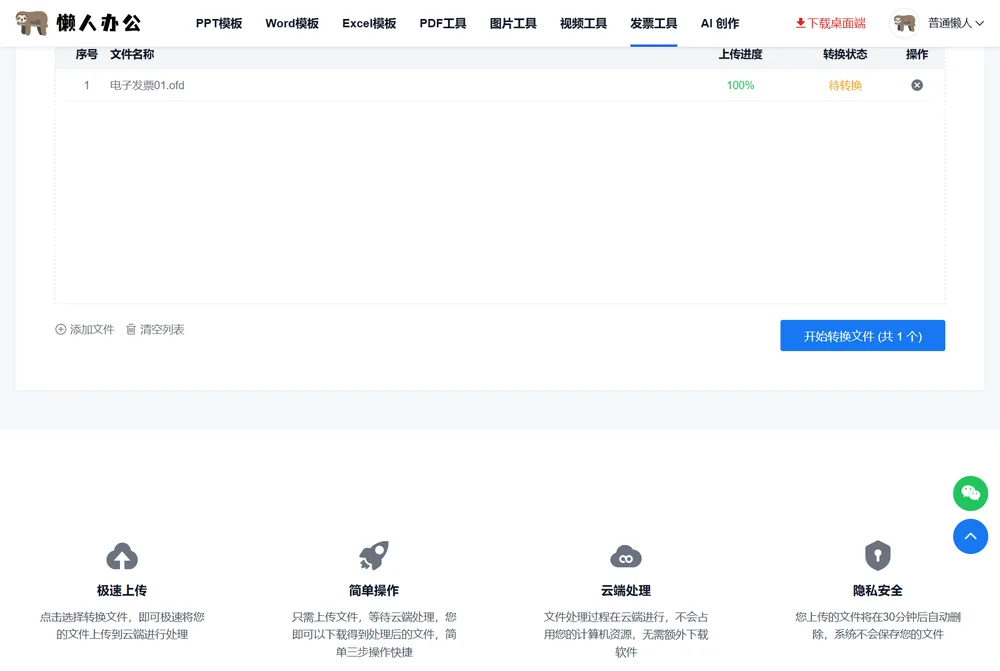The image size is (1000, 671).
Task: Click the 操作 column header
Action: (x=917, y=54)
